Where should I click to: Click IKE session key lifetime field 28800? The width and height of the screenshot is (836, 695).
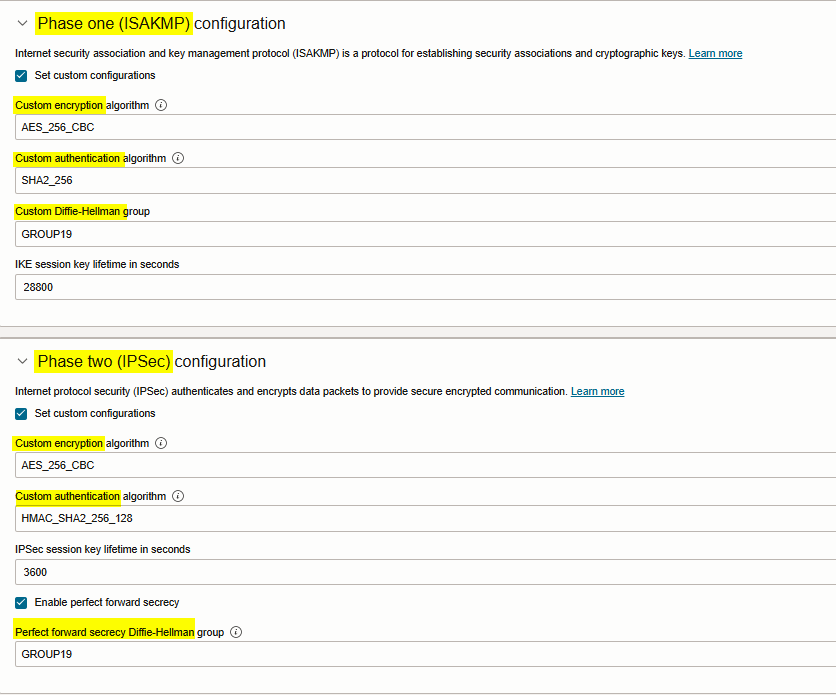[x=425, y=287]
